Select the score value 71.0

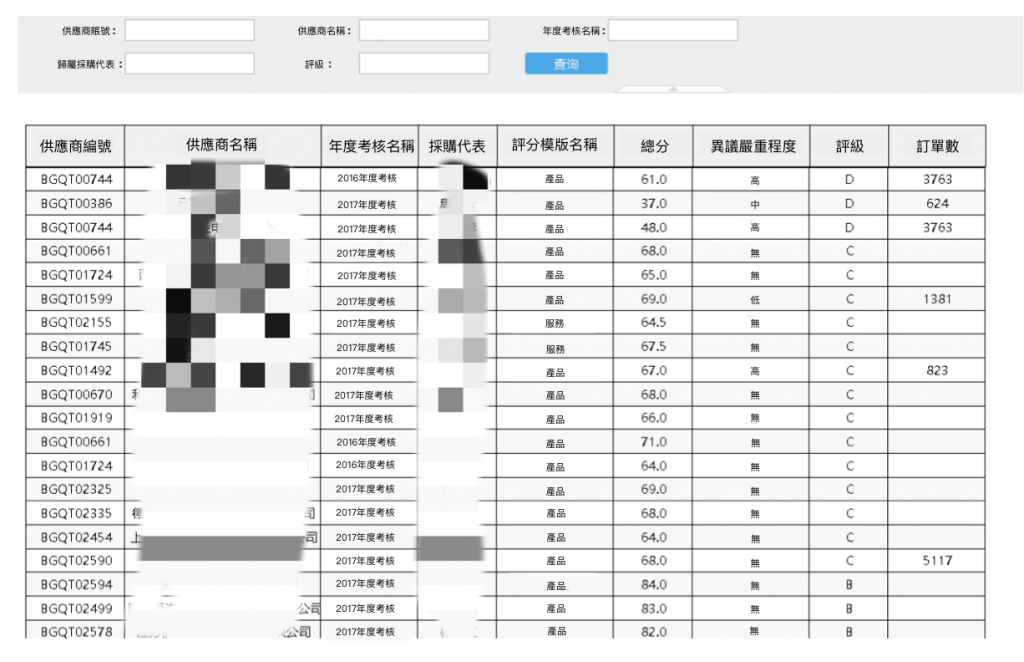click(x=654, y=442)
